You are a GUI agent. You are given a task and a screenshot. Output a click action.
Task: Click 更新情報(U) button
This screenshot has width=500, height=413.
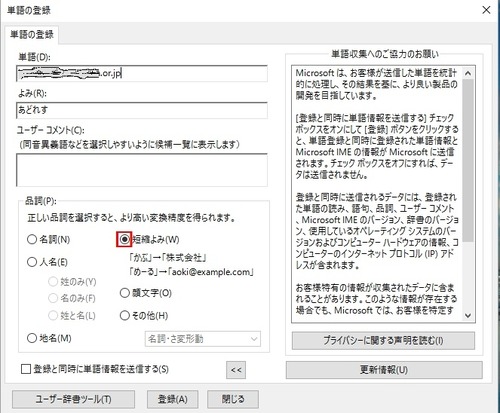[x=384, y=370]
